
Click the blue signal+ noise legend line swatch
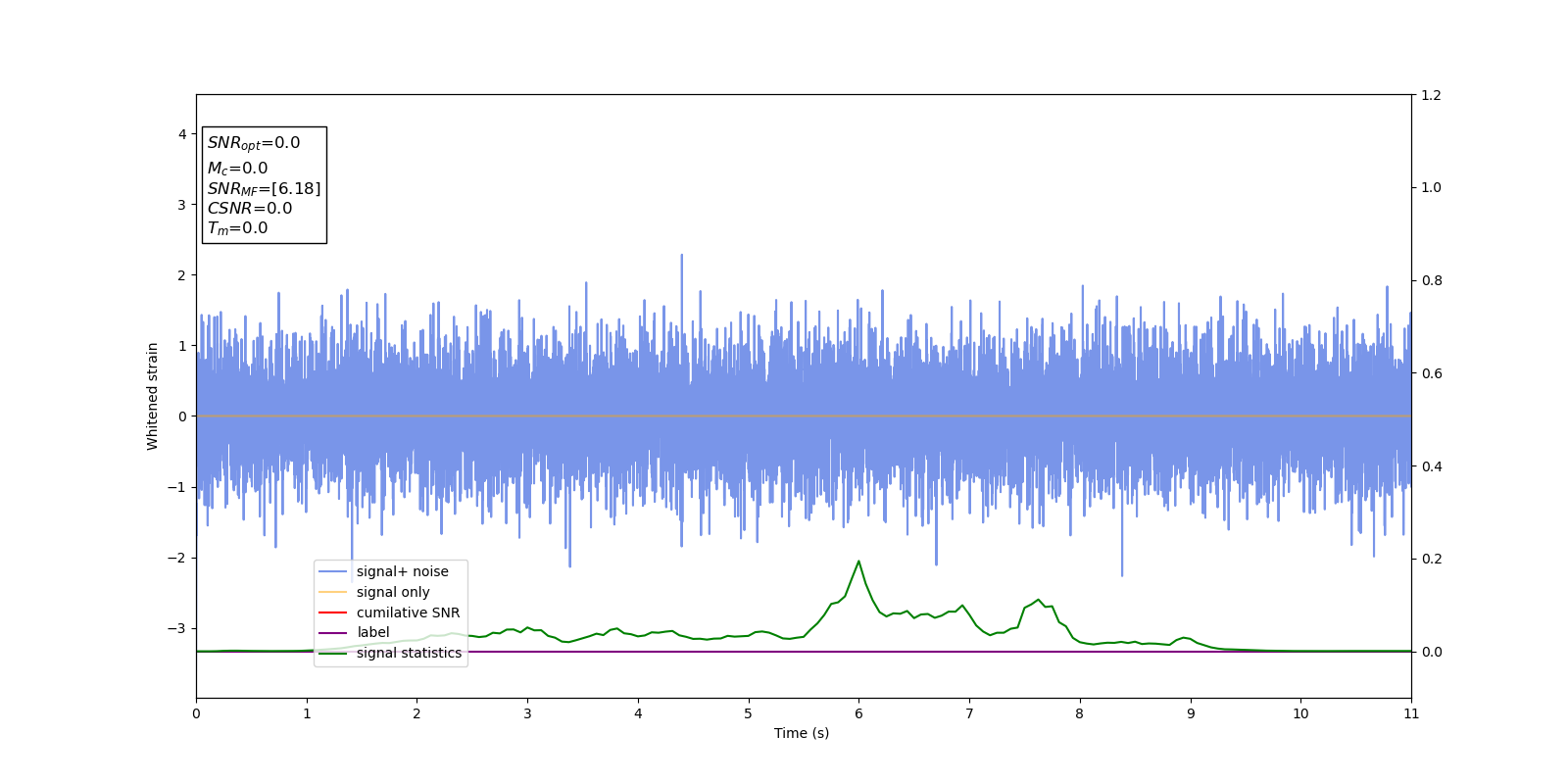[x=333, y=571]
